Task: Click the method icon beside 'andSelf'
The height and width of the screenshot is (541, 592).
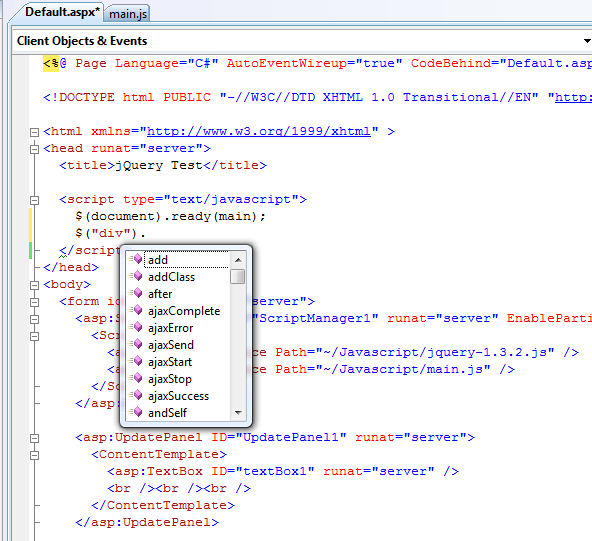Action: (136, 412)
